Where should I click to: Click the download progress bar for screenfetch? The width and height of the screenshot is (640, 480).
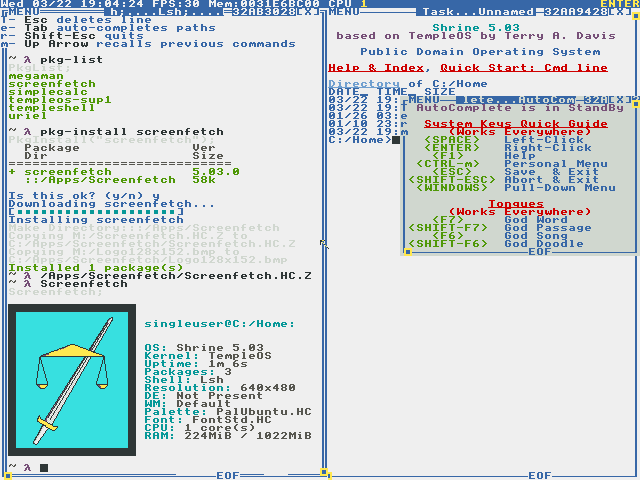pyautogui.click(x=96, y=212)
